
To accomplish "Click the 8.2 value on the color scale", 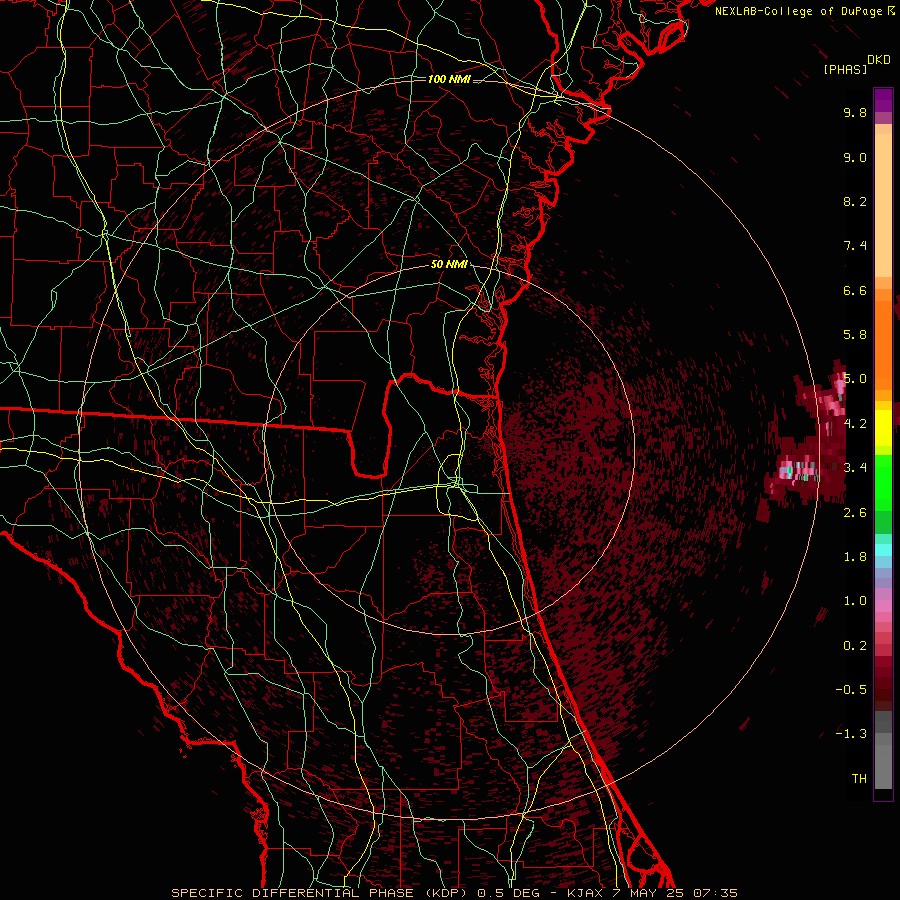I will [855, 201].
